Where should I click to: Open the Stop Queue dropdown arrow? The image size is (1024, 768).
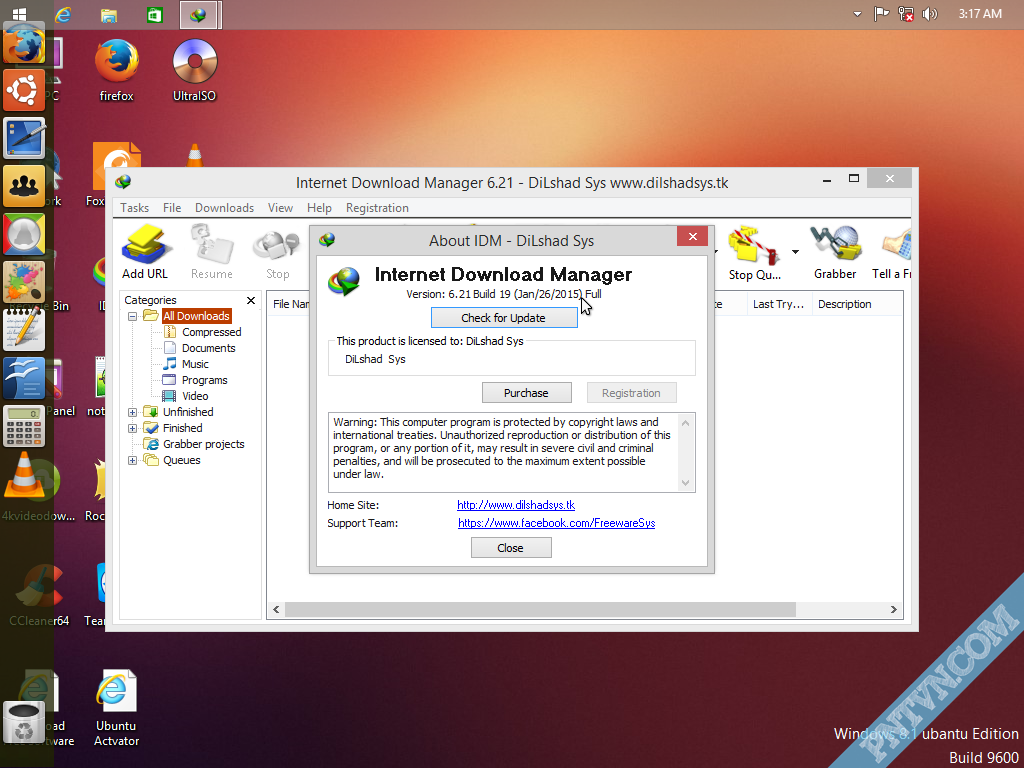(795, 252)
